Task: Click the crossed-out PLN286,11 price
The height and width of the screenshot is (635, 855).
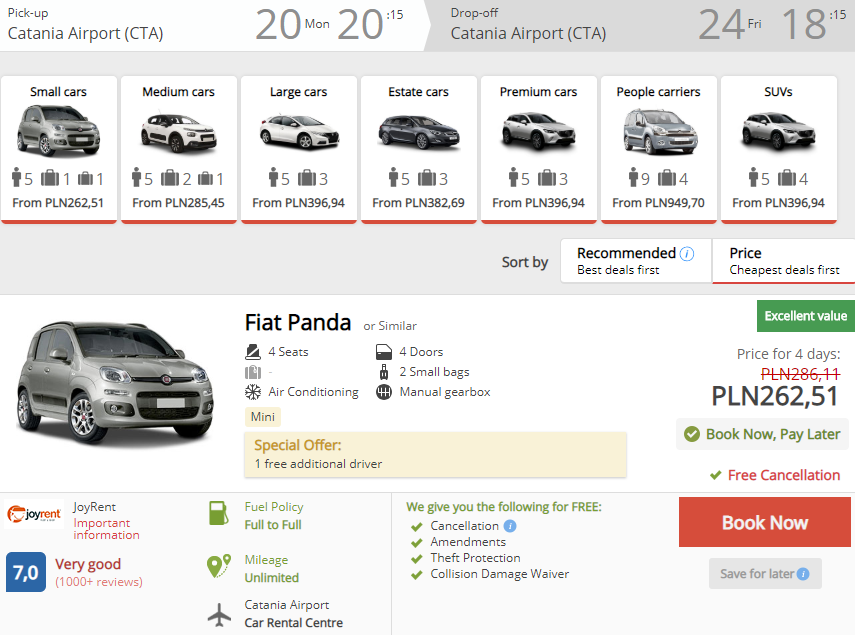Action: pos(800,374)
